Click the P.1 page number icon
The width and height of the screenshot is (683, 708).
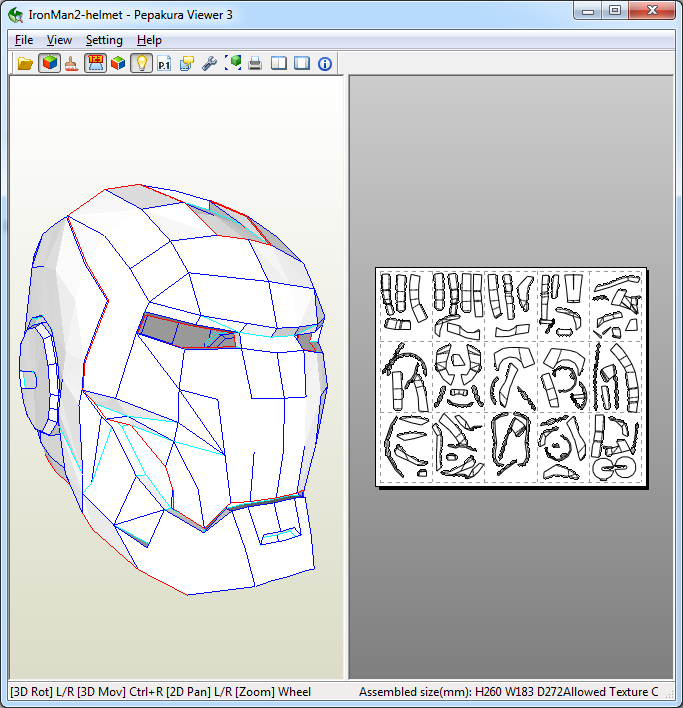pos(164,63)
